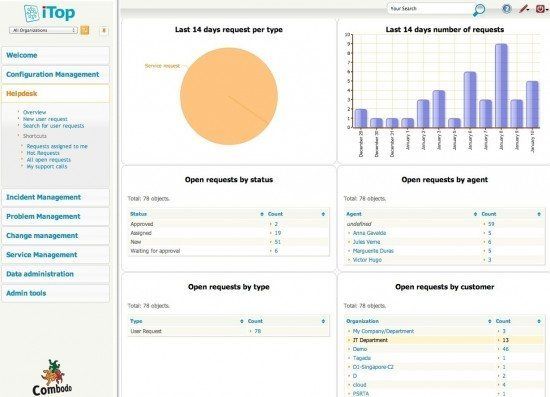This screenshot has width=550, height=397.
Task: Sort by the Organization column header
Action: click(362, 321)
